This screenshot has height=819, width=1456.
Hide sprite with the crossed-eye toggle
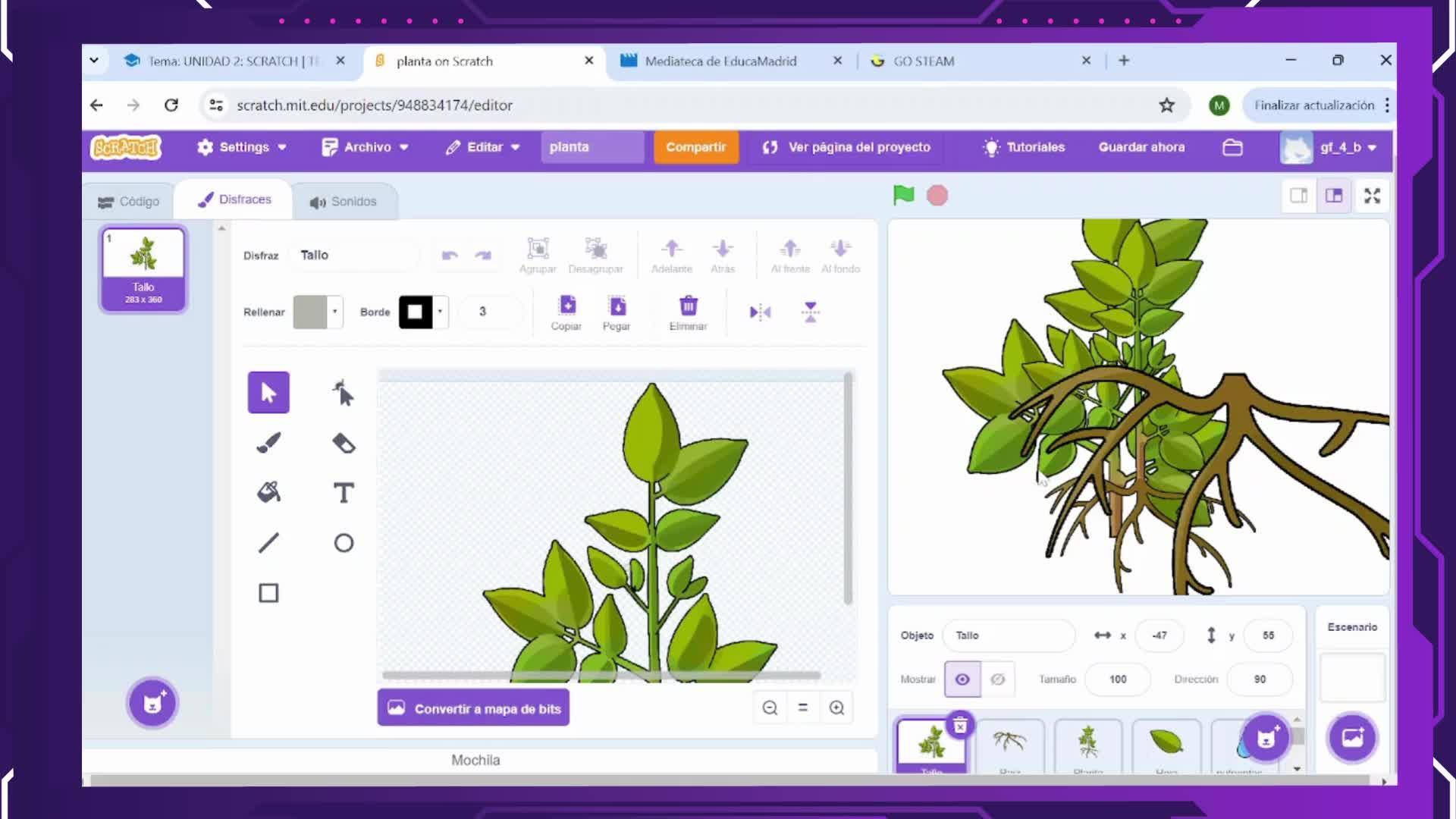click(998, 679)
